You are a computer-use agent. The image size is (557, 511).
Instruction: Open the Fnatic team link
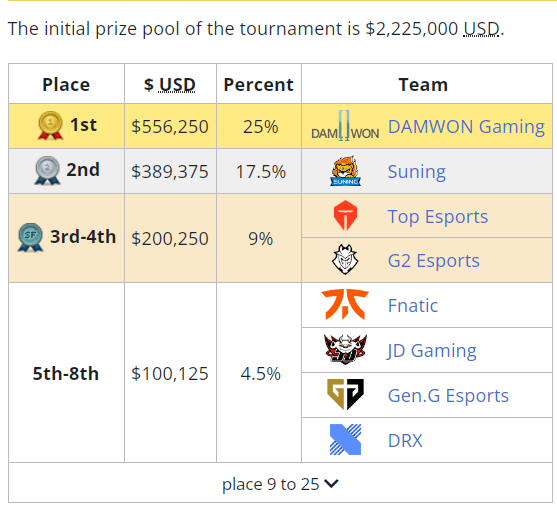pyautogui.click(x=413, y=305)
